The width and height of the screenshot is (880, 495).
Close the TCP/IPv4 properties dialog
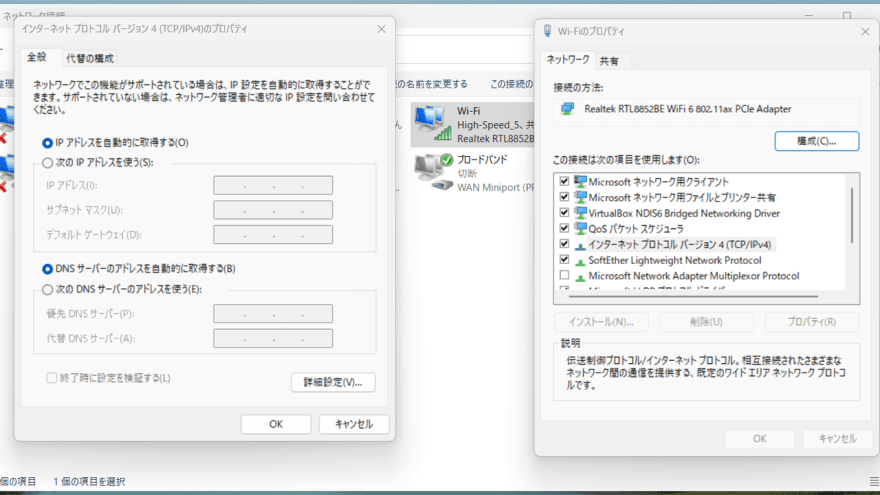[x=382, y=29]
